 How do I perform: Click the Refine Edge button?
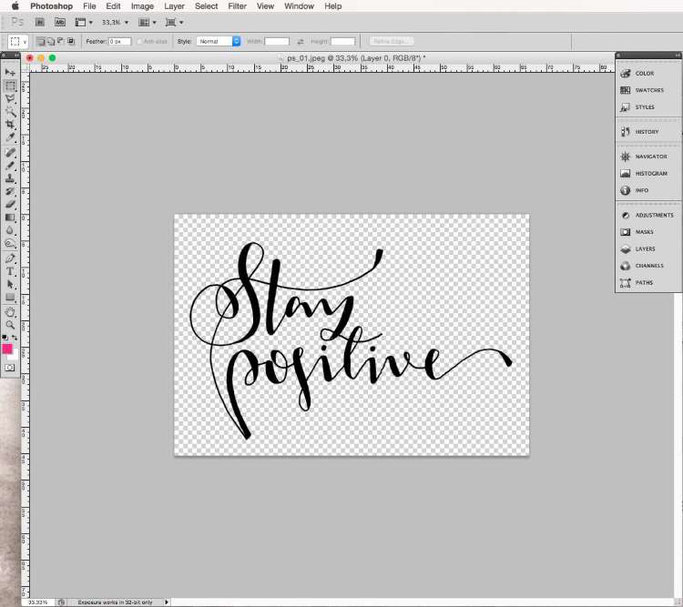click(392, 41)
